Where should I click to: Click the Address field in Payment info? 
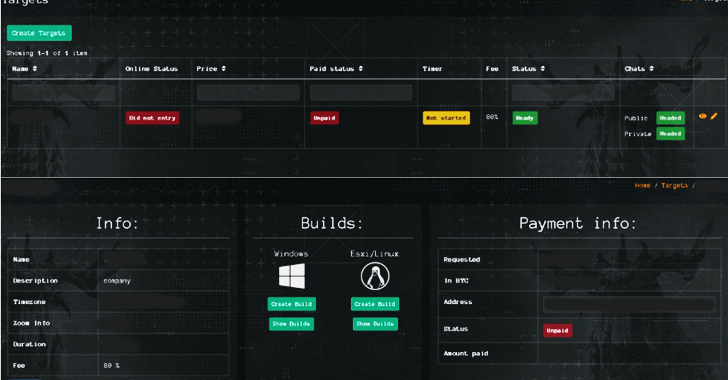coord(629,304)
